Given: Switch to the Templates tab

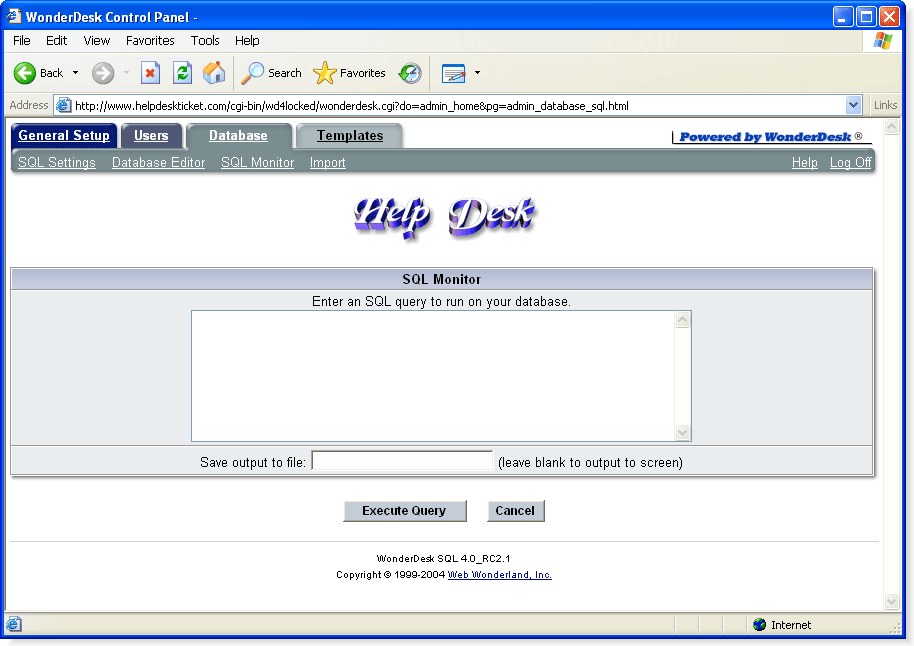Looking at the screenshot, I should (350, 136).
